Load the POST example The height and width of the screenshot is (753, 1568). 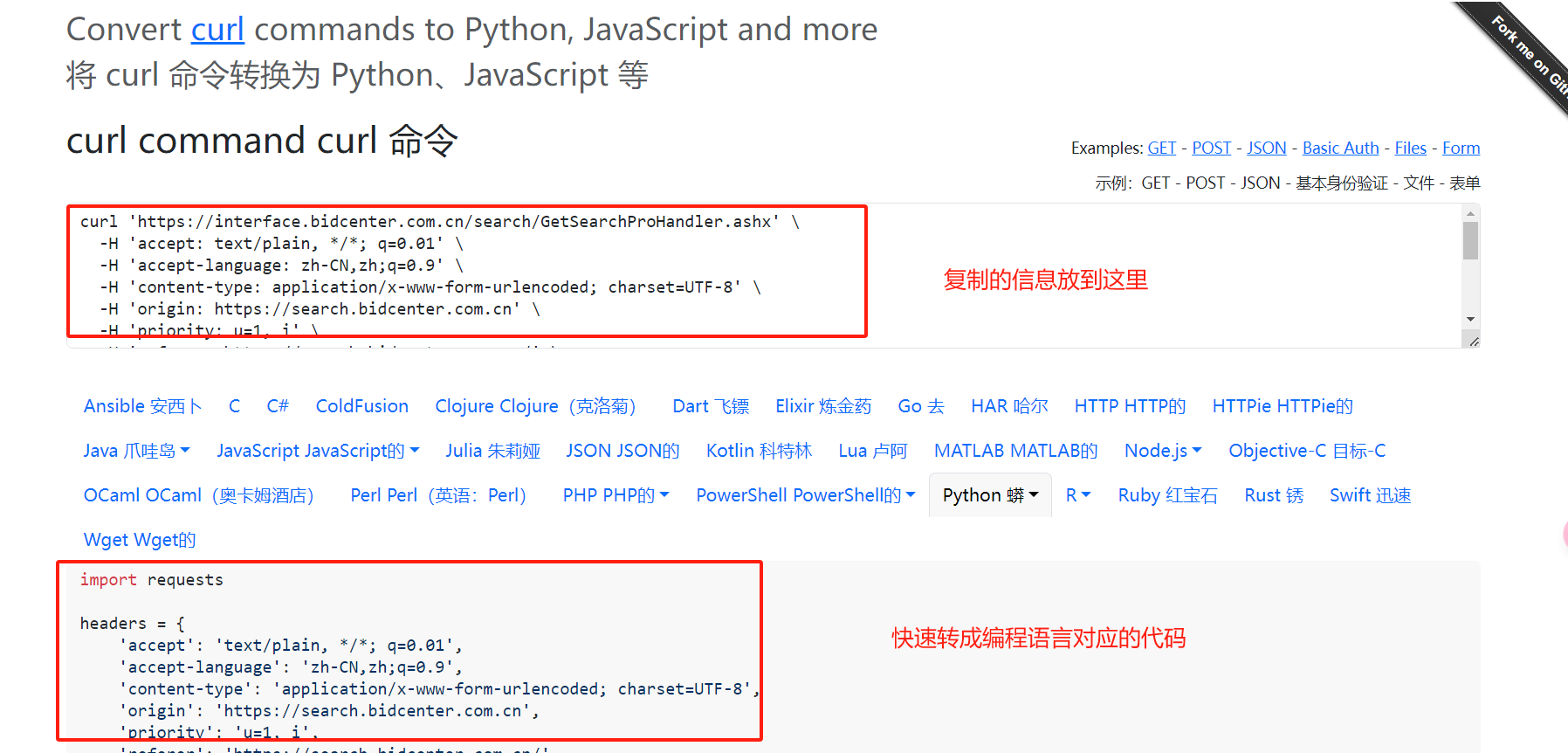1212,149
